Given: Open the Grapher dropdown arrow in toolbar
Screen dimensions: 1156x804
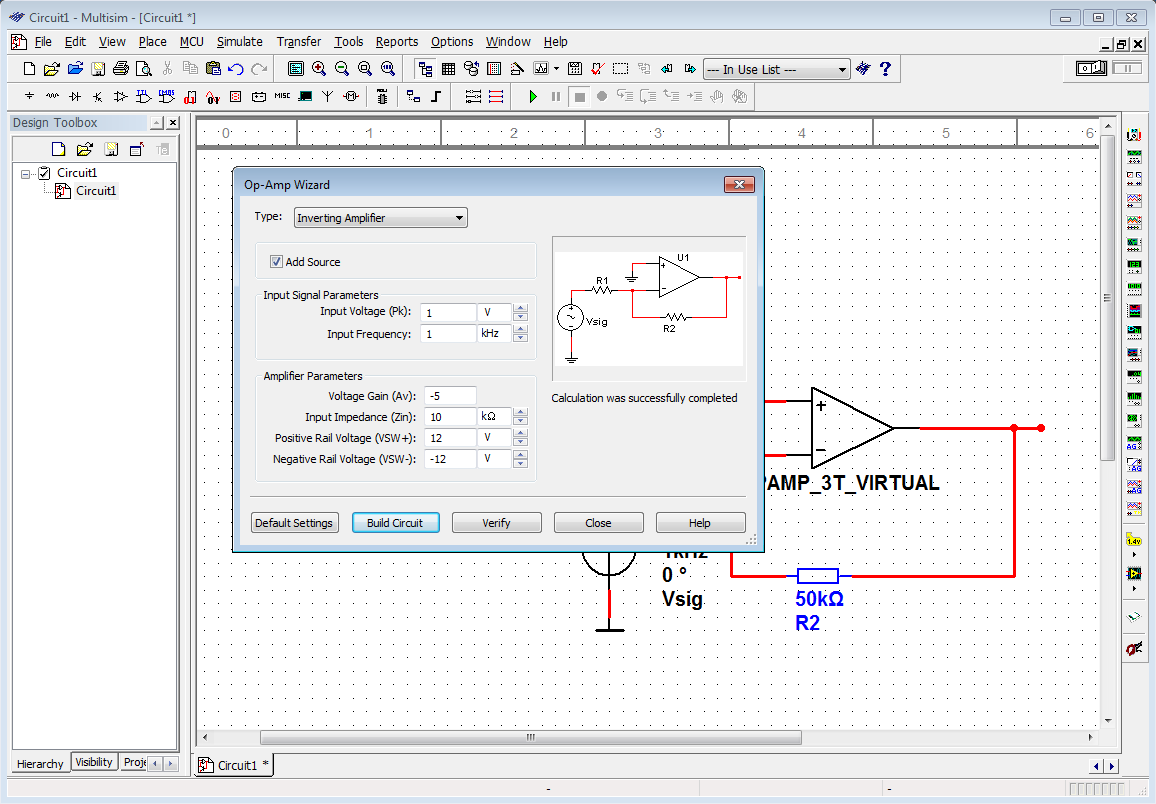Looking at the screenshot, I should tap(557, 69).
